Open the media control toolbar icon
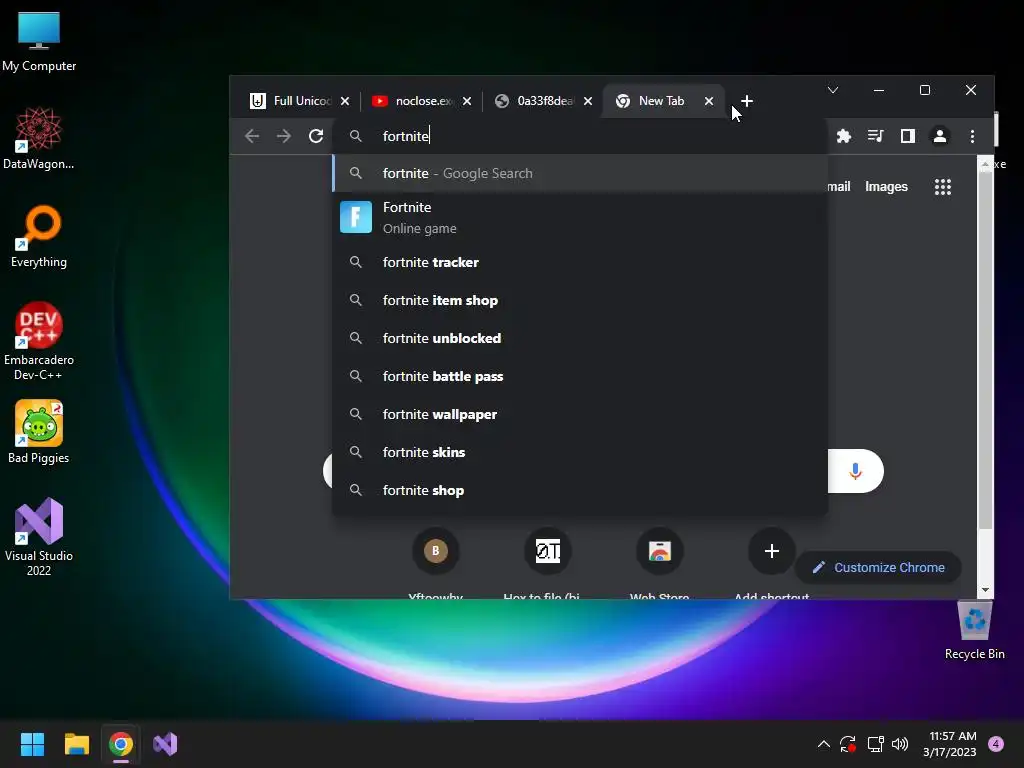The height and width of the screenshot is (768, 1024). point(875,136)
